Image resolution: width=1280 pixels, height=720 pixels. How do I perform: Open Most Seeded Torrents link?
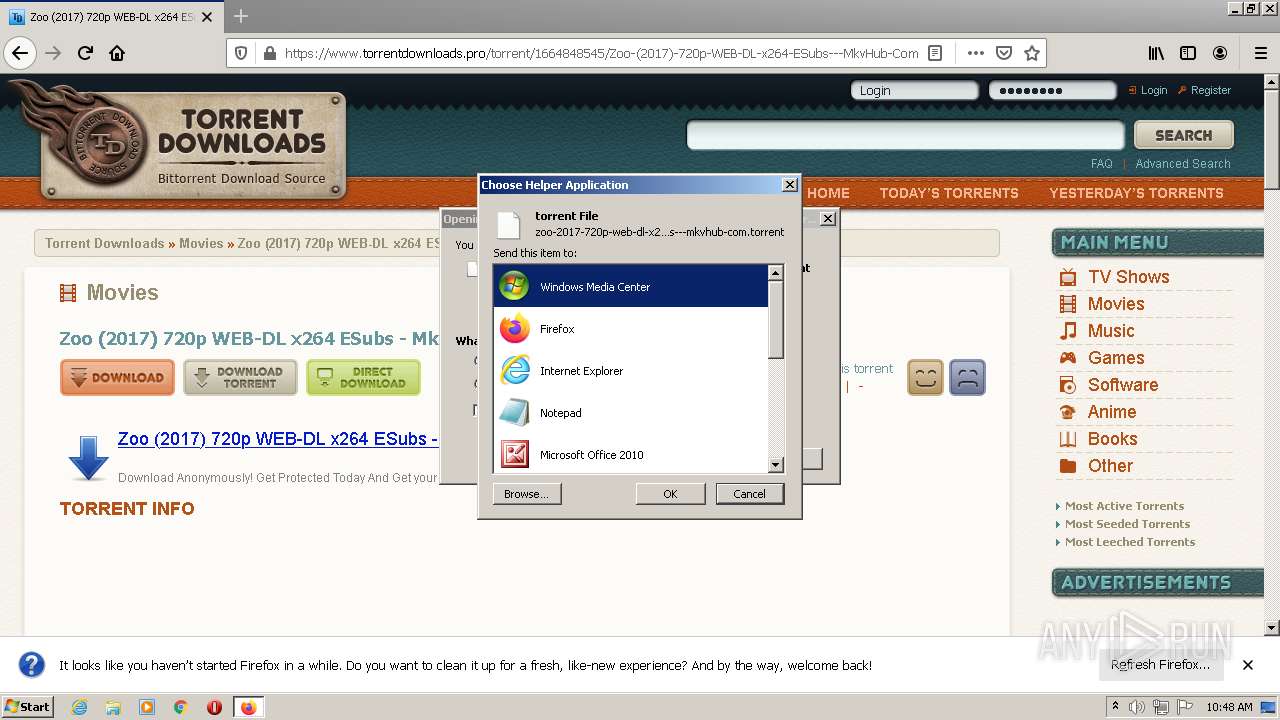coord(1127,524)
